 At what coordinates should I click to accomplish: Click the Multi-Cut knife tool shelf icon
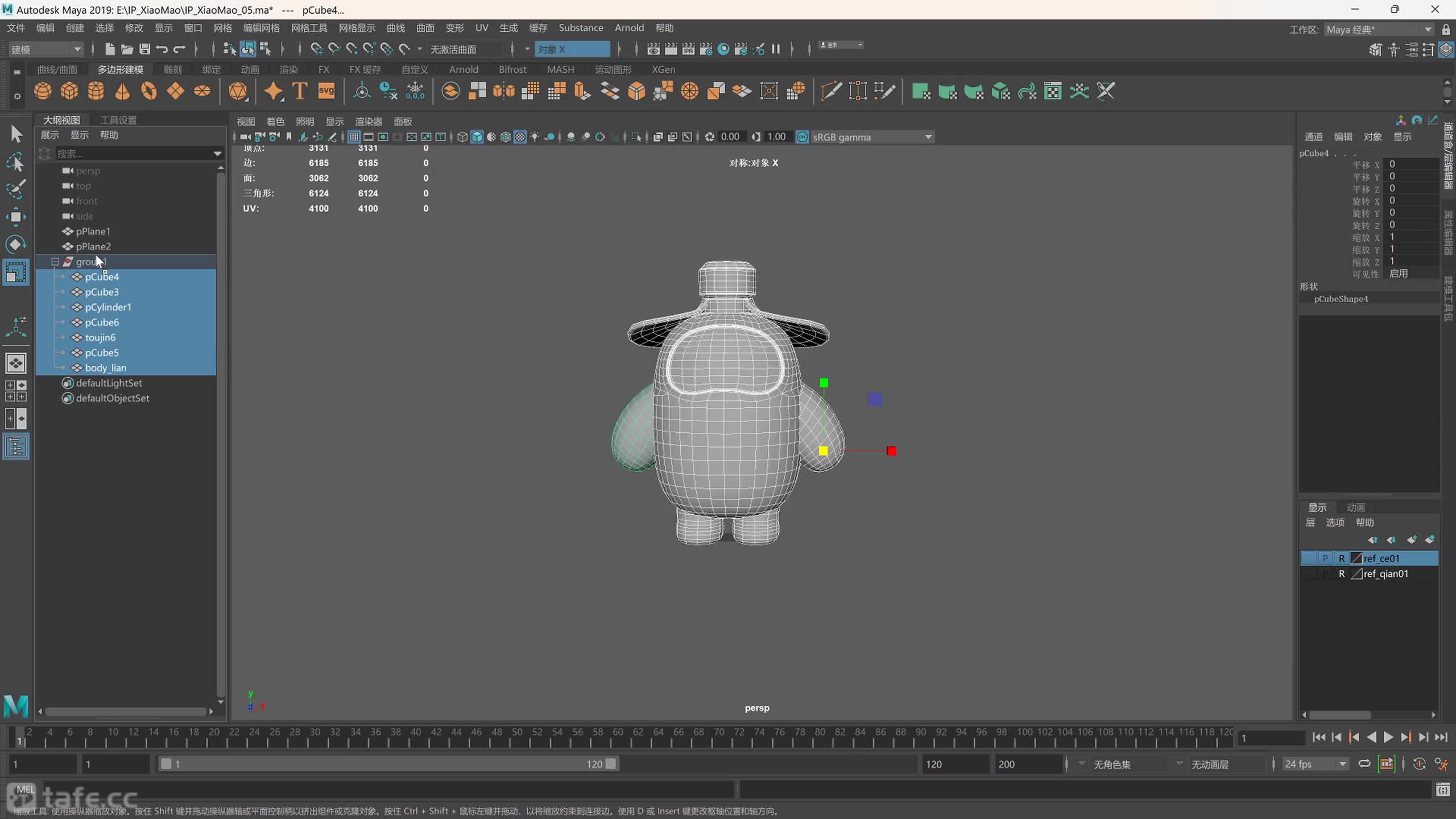coord(831,91)
